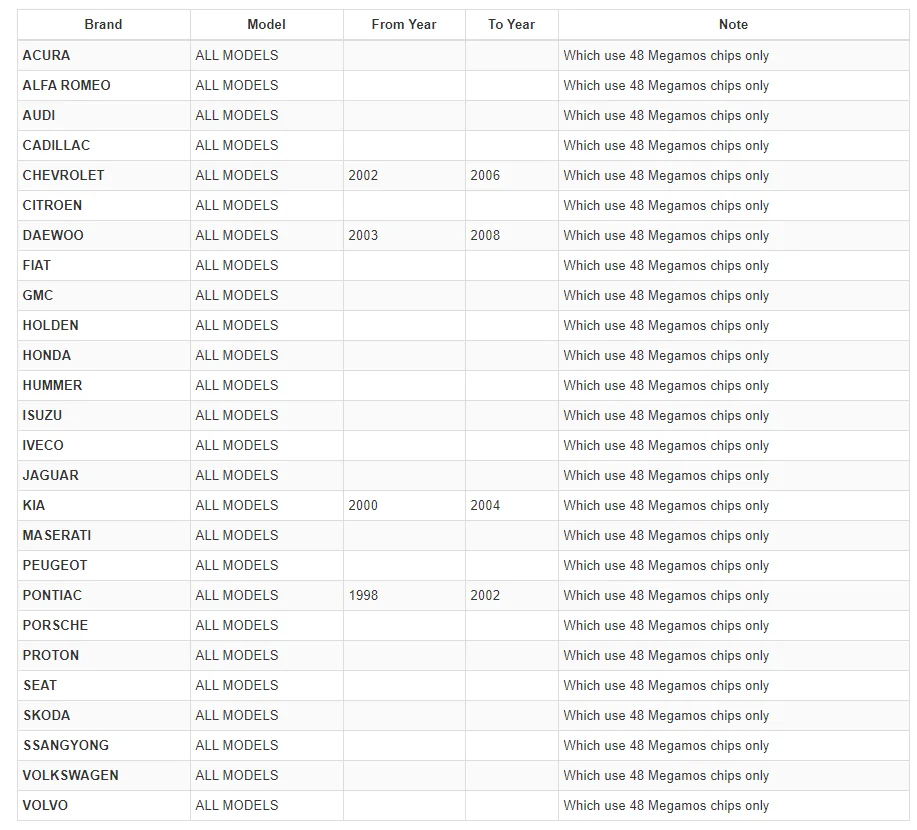The height and width of the screenshot is (830, 917).
Task: Click the SSANGYONG brand cell
Action: [x=66, y=745]
